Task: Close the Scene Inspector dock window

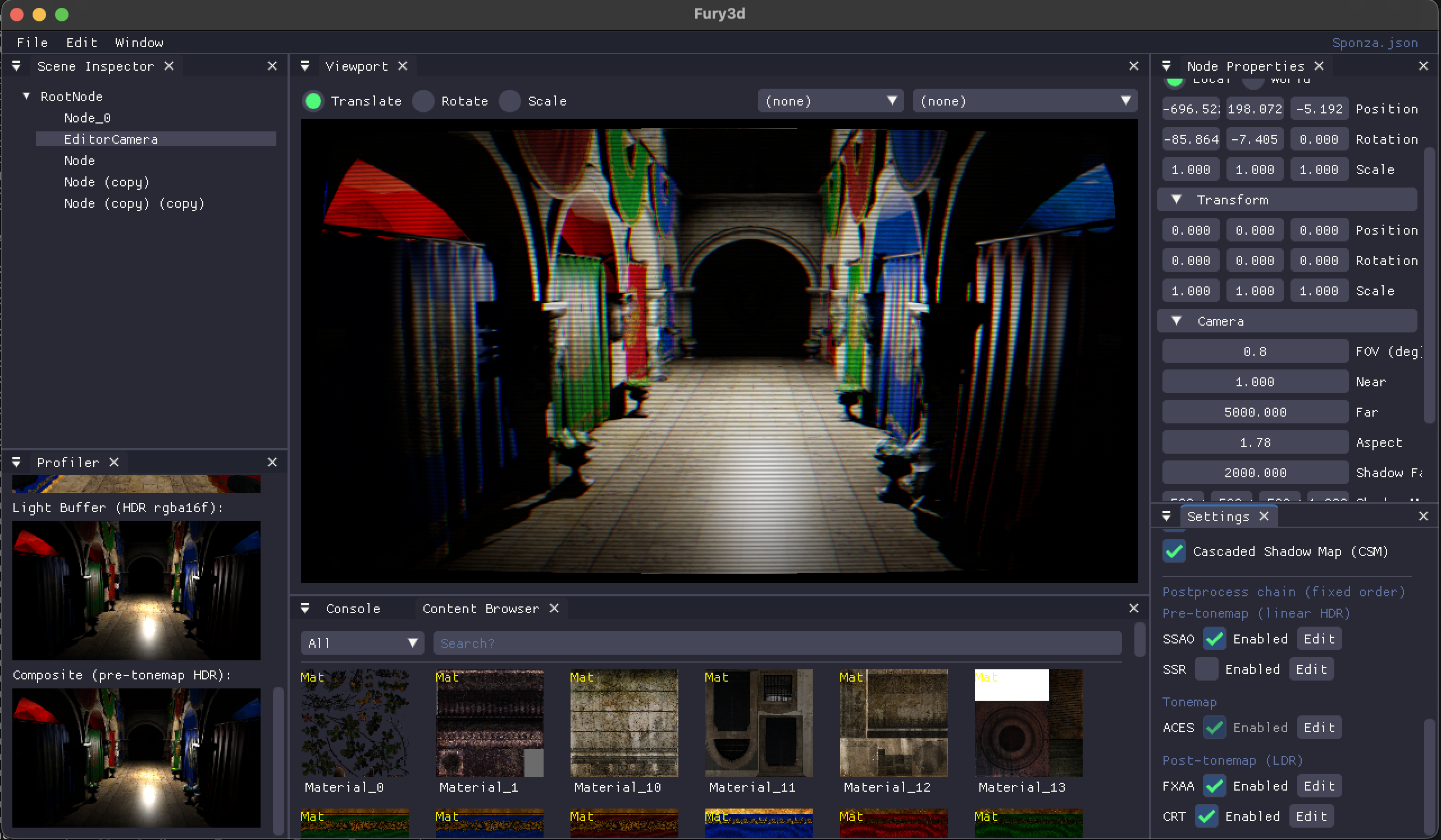Action: pyautogui.click(x=273, y=66)
